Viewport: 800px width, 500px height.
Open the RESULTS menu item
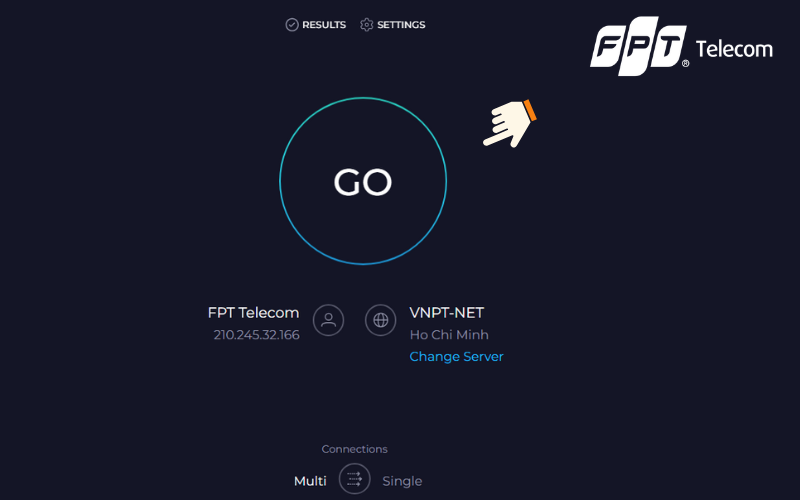coord(324,24)
